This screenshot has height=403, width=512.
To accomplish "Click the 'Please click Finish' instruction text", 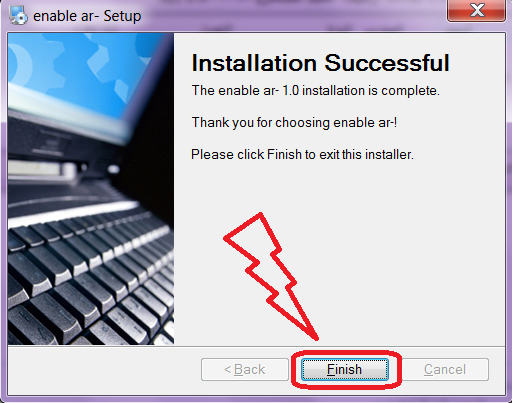I will point(302,155).
